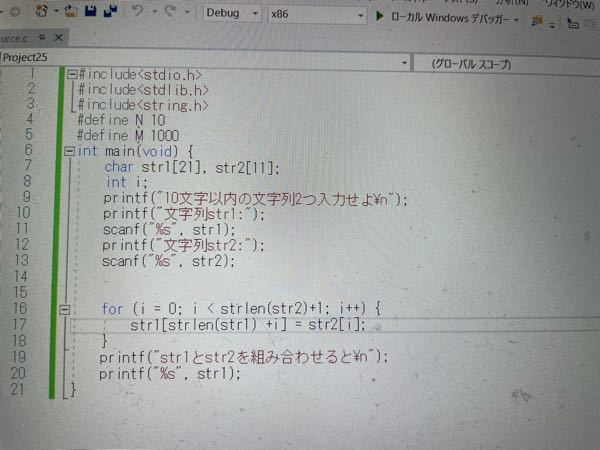Click the Open File icon
The width and height of the screenshot is (600, 450).
70,11
